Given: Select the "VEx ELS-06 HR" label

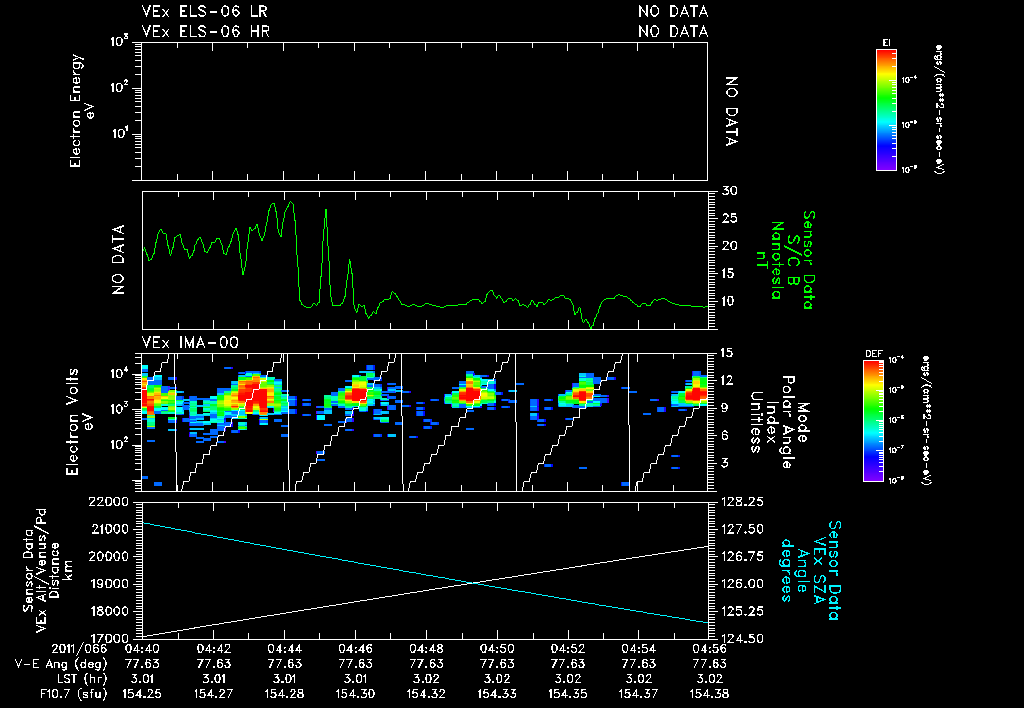Looking at the screenshot, I should (x=206, y=31).
